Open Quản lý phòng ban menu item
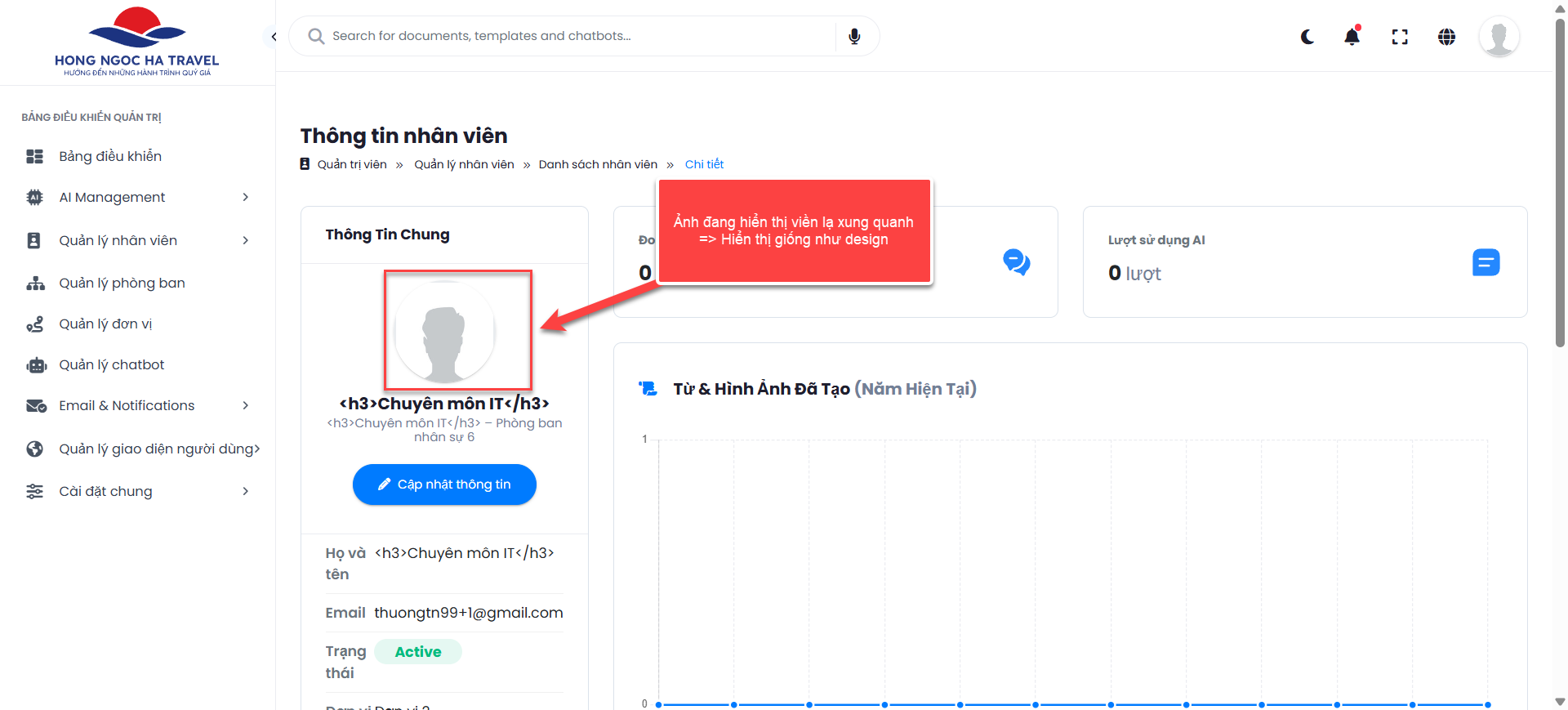 tap(122, 283)
